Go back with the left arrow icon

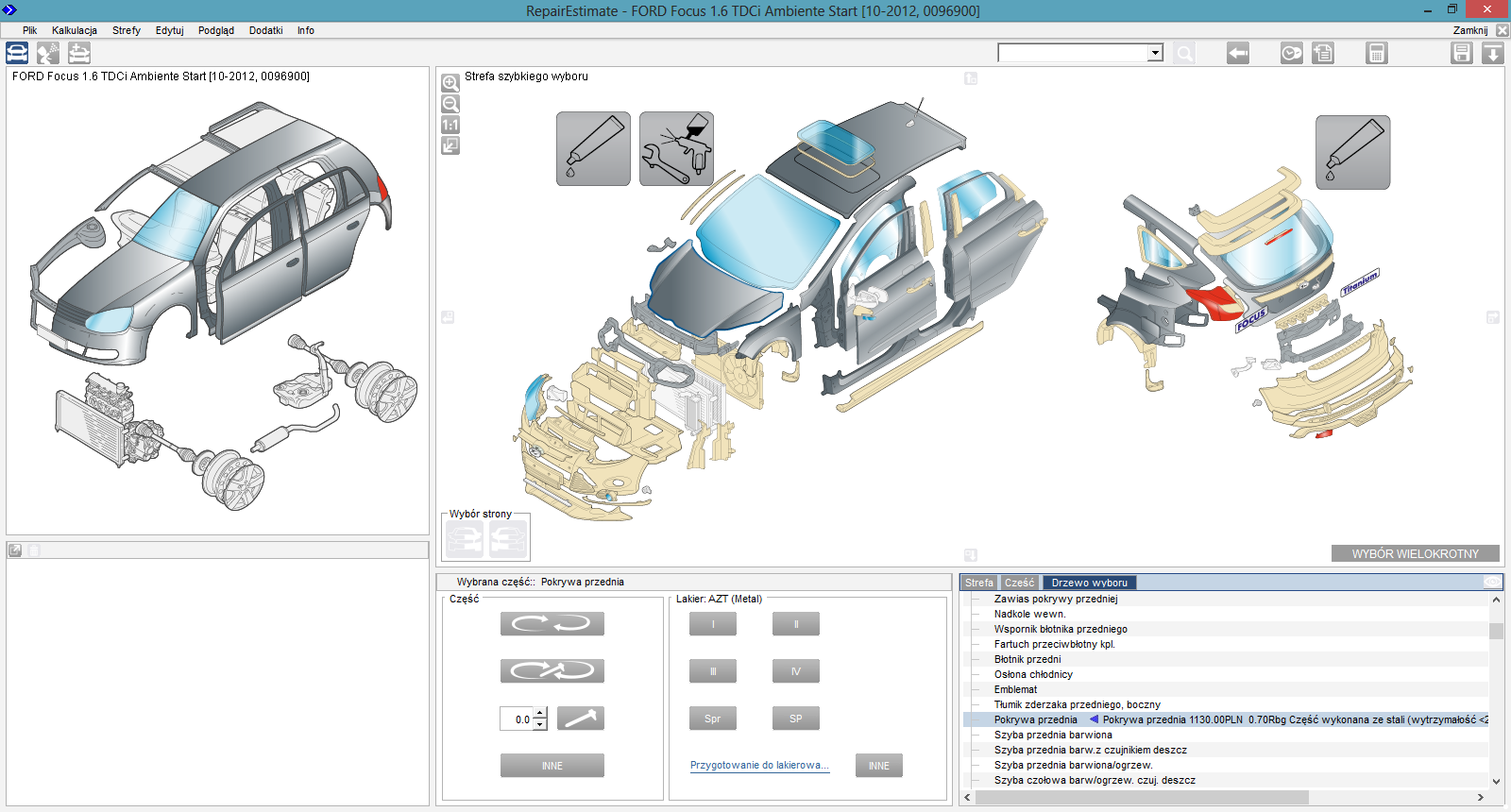(x=1238, y=54)
